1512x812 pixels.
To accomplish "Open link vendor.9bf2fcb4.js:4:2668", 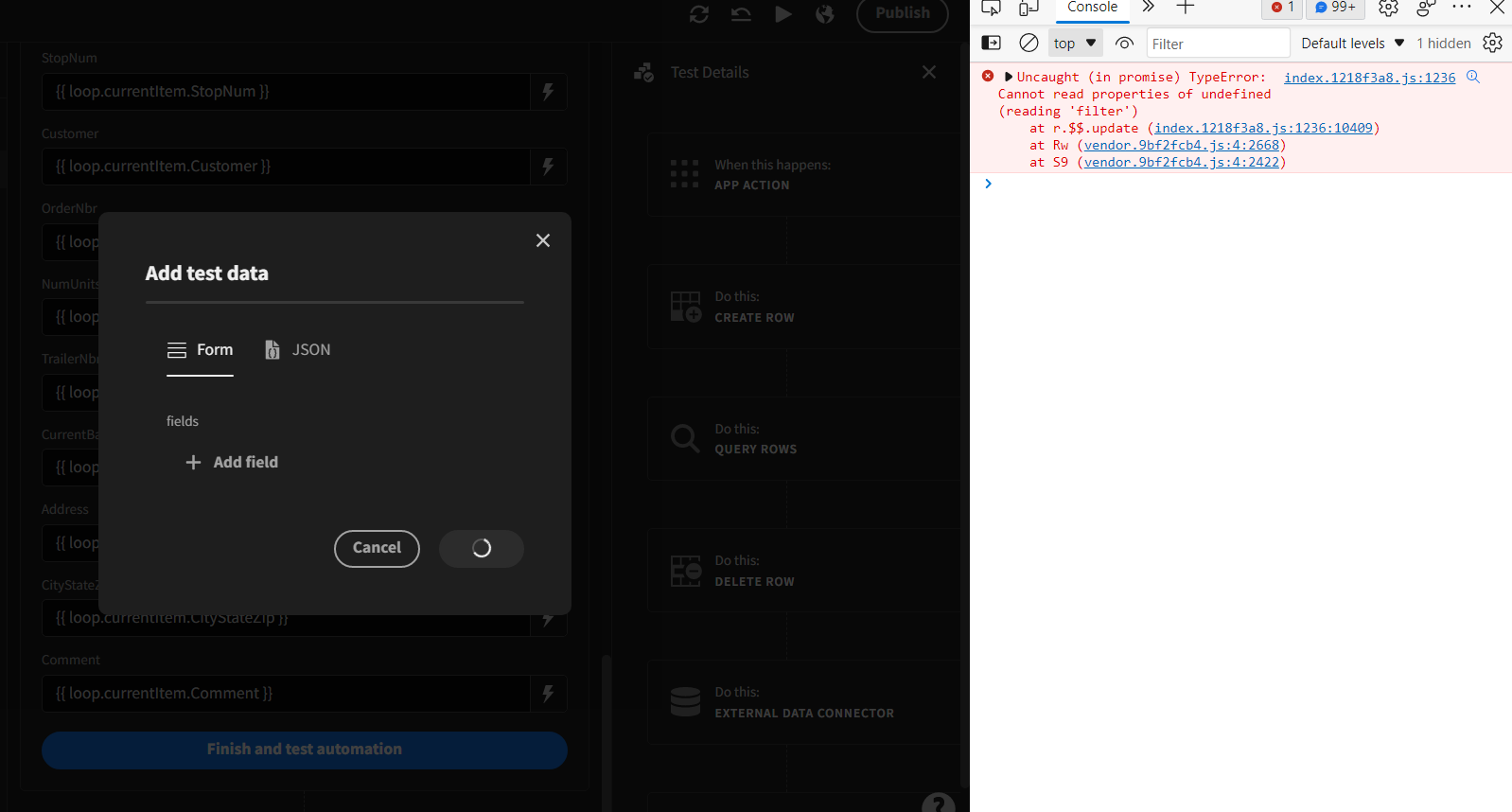I will click(1182, 145).
